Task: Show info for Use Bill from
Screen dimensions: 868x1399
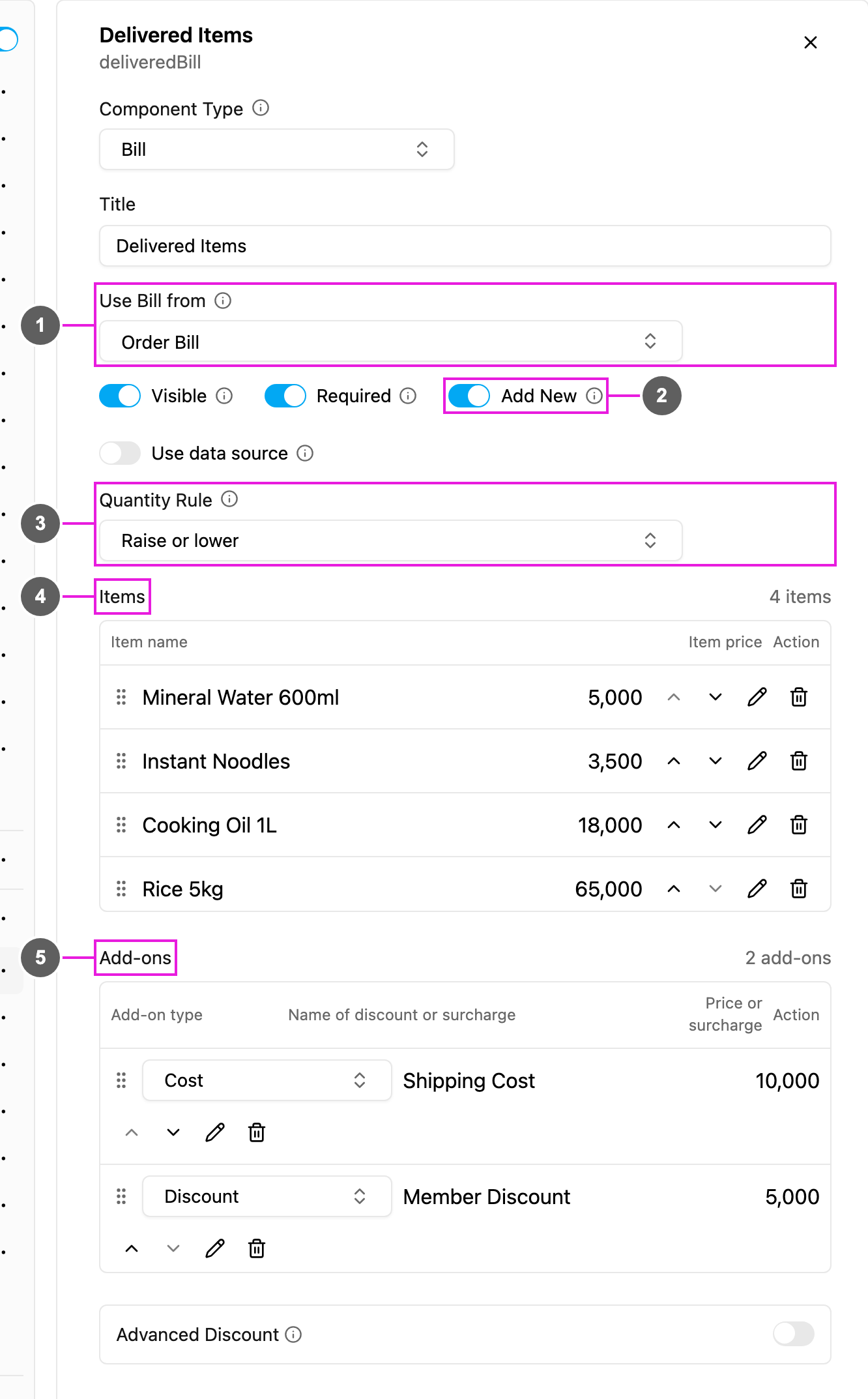Action: click(223, 301)
